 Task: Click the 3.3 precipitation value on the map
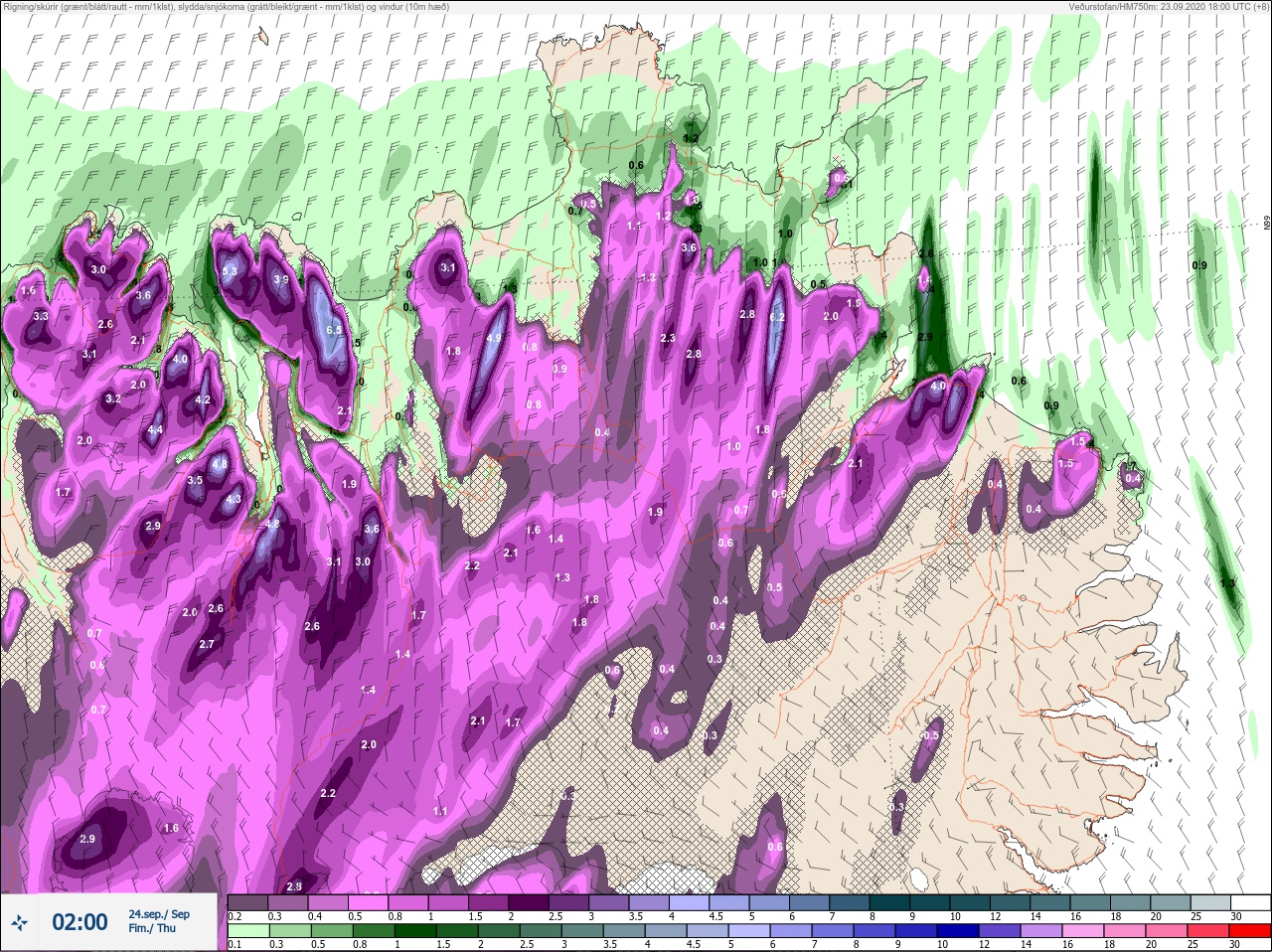[41, 316]
